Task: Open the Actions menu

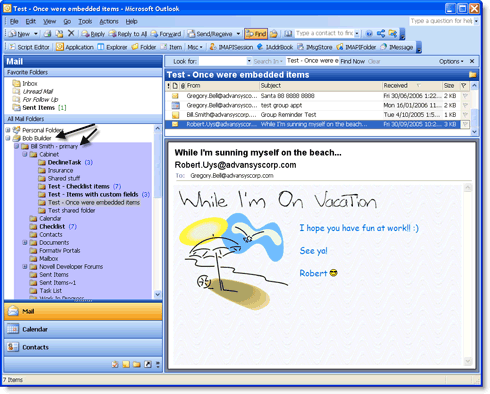Action: (109, 21)
